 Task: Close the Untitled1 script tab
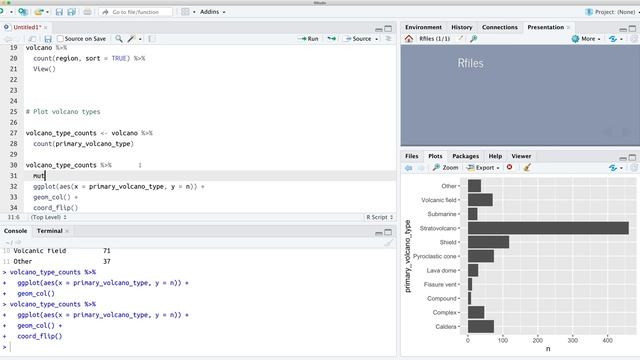tap(46, 28)
